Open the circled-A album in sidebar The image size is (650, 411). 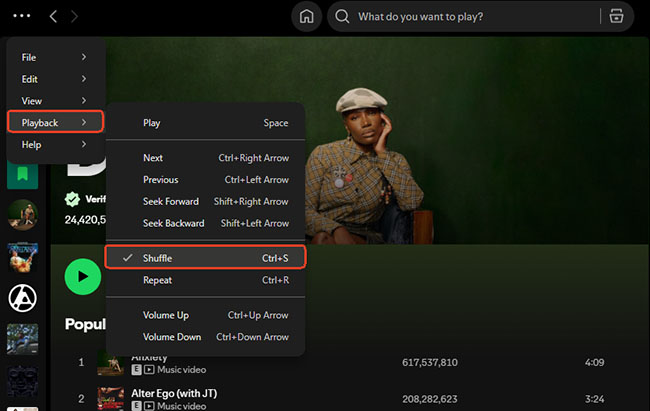click(x=22, y=298)
